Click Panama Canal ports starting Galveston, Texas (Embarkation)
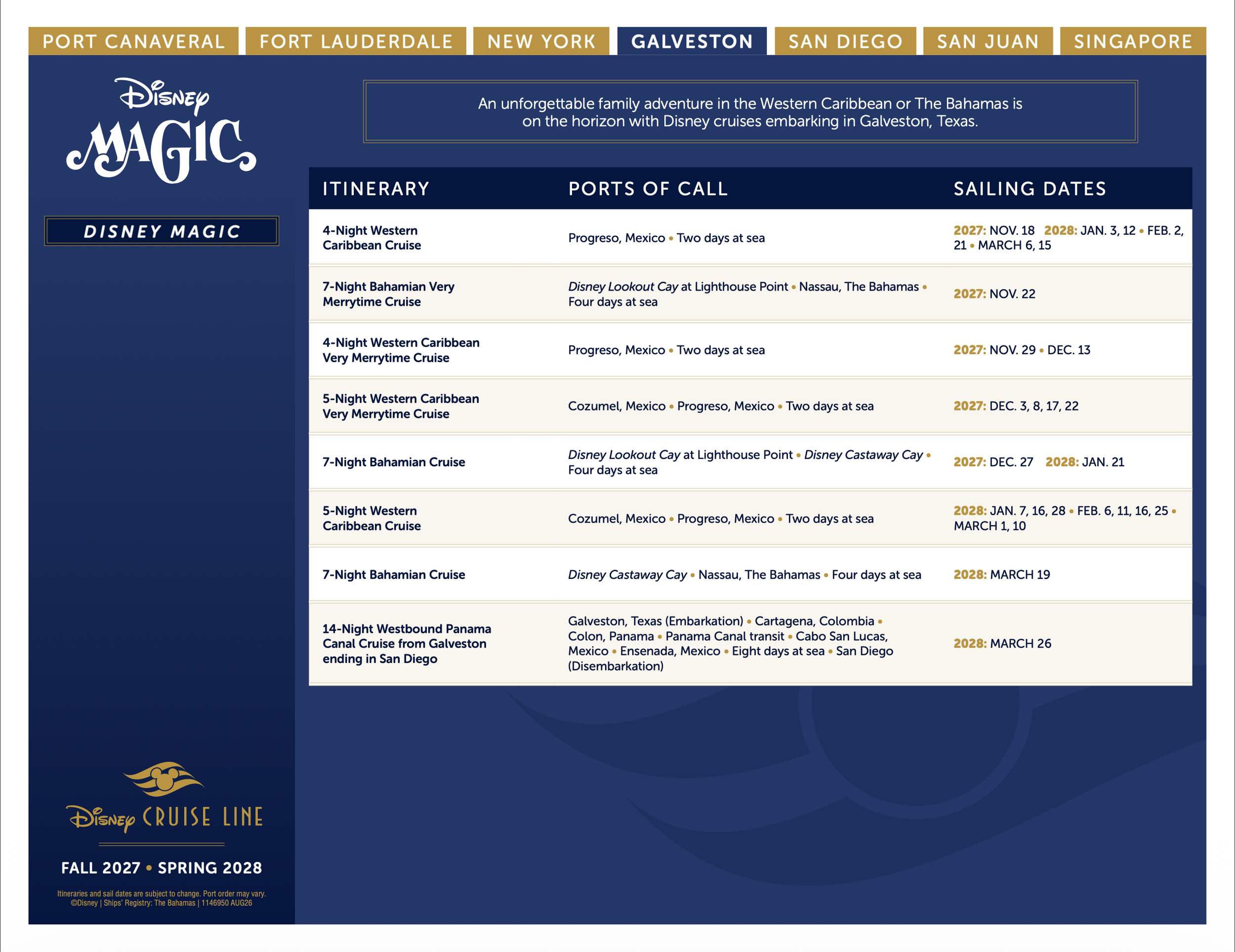 (731, 644)
